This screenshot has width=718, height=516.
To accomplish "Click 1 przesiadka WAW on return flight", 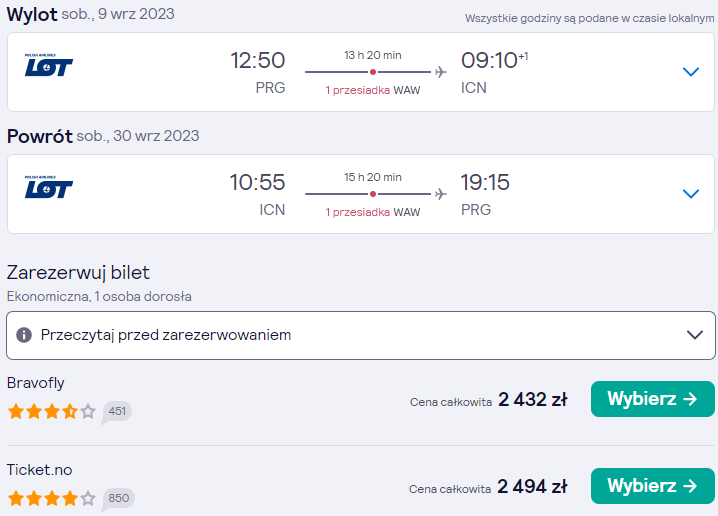I will pos(373,212).
